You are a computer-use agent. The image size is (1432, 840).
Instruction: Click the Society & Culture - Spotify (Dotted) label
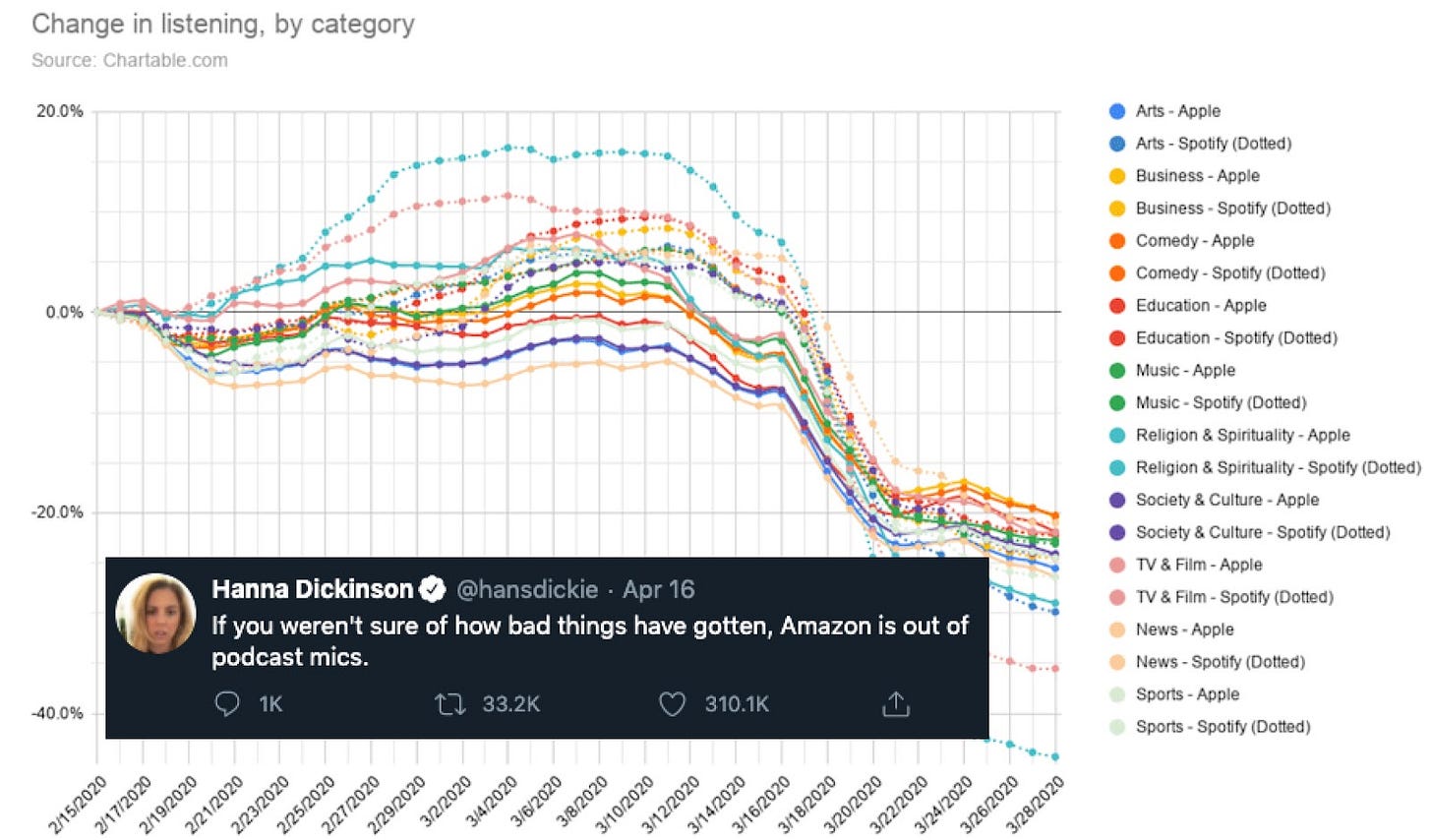click(1263, 533)
